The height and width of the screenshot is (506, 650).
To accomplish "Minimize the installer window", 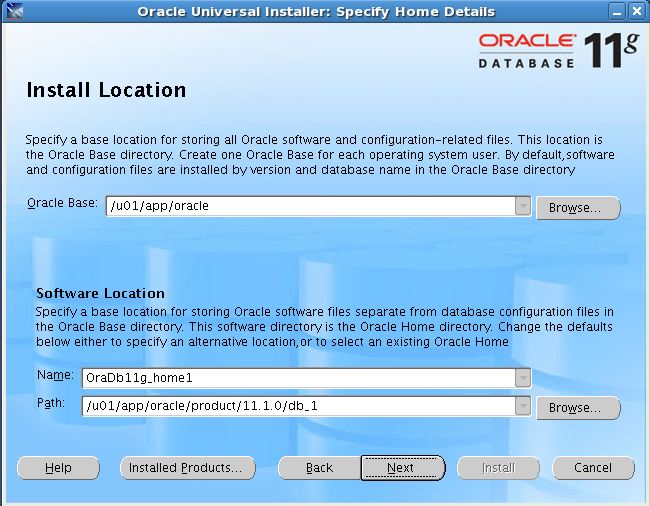I will (x=617, y=11).
